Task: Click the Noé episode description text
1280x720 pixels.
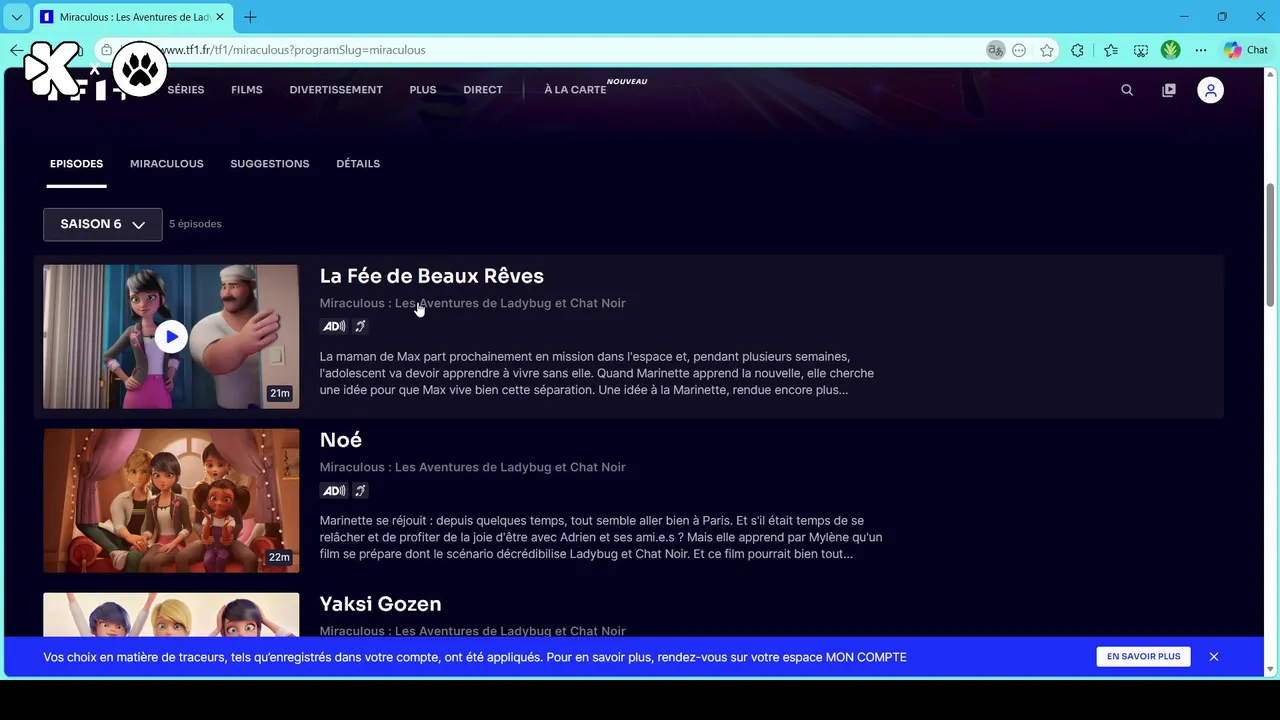Action: pyautogui.click(x=601, y=537)
